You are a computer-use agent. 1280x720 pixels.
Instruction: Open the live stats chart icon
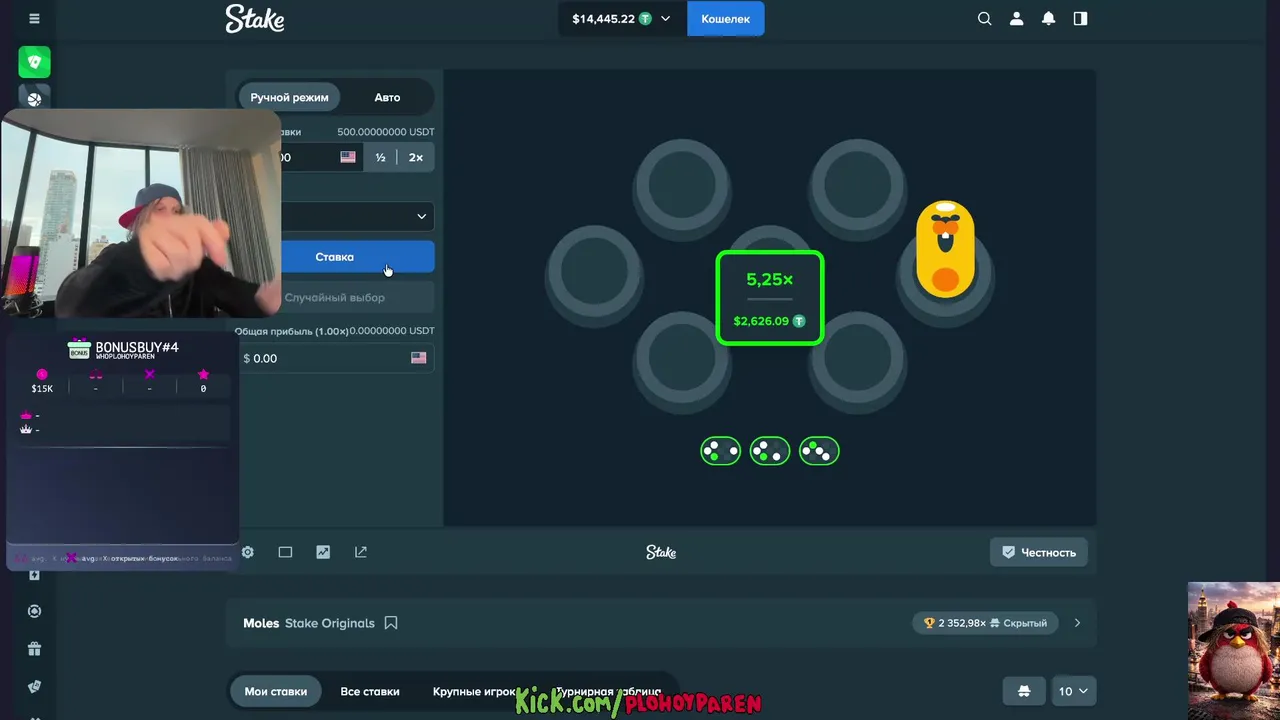point(323,552)
